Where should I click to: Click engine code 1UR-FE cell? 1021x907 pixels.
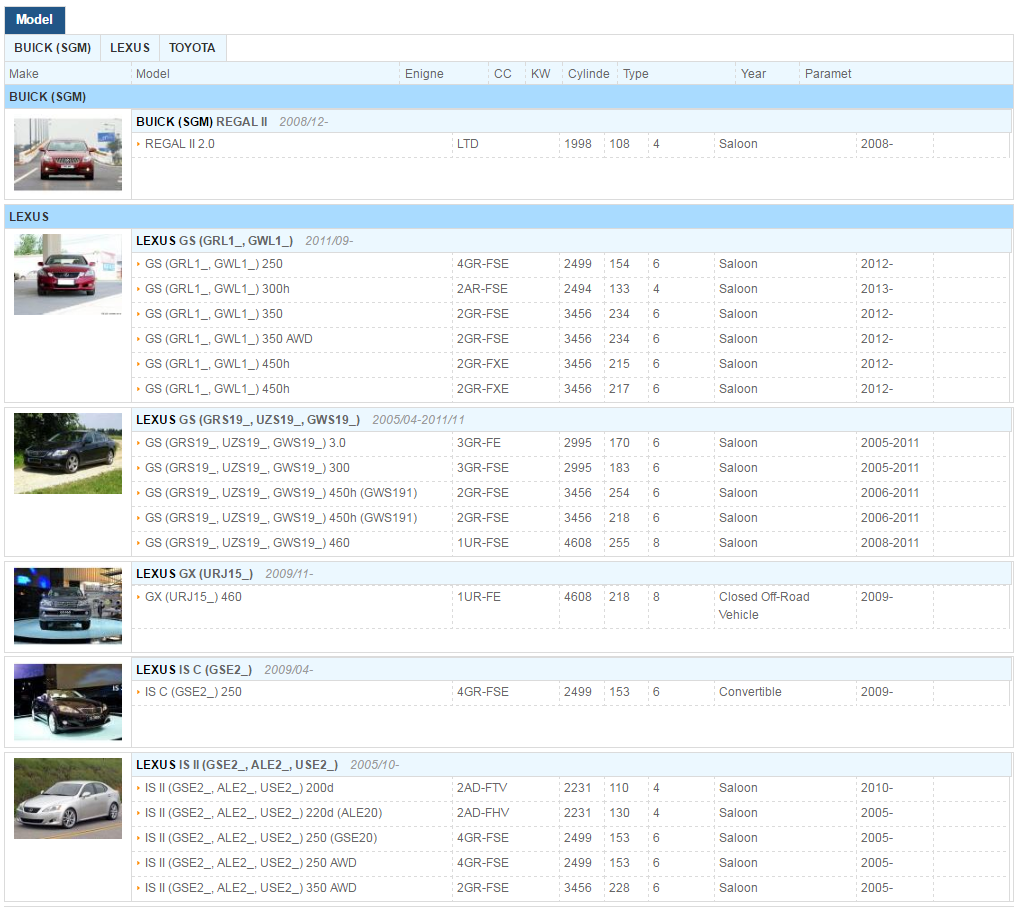[x=479, y=596]
